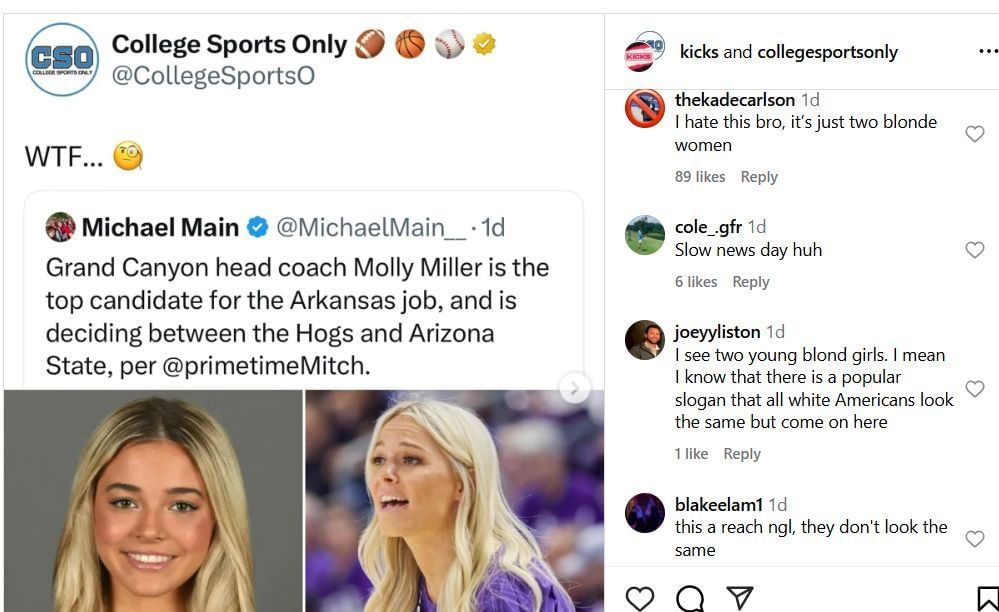Open the post options with the three dots
Screen dimensions: 999x612
pos(989,51)
